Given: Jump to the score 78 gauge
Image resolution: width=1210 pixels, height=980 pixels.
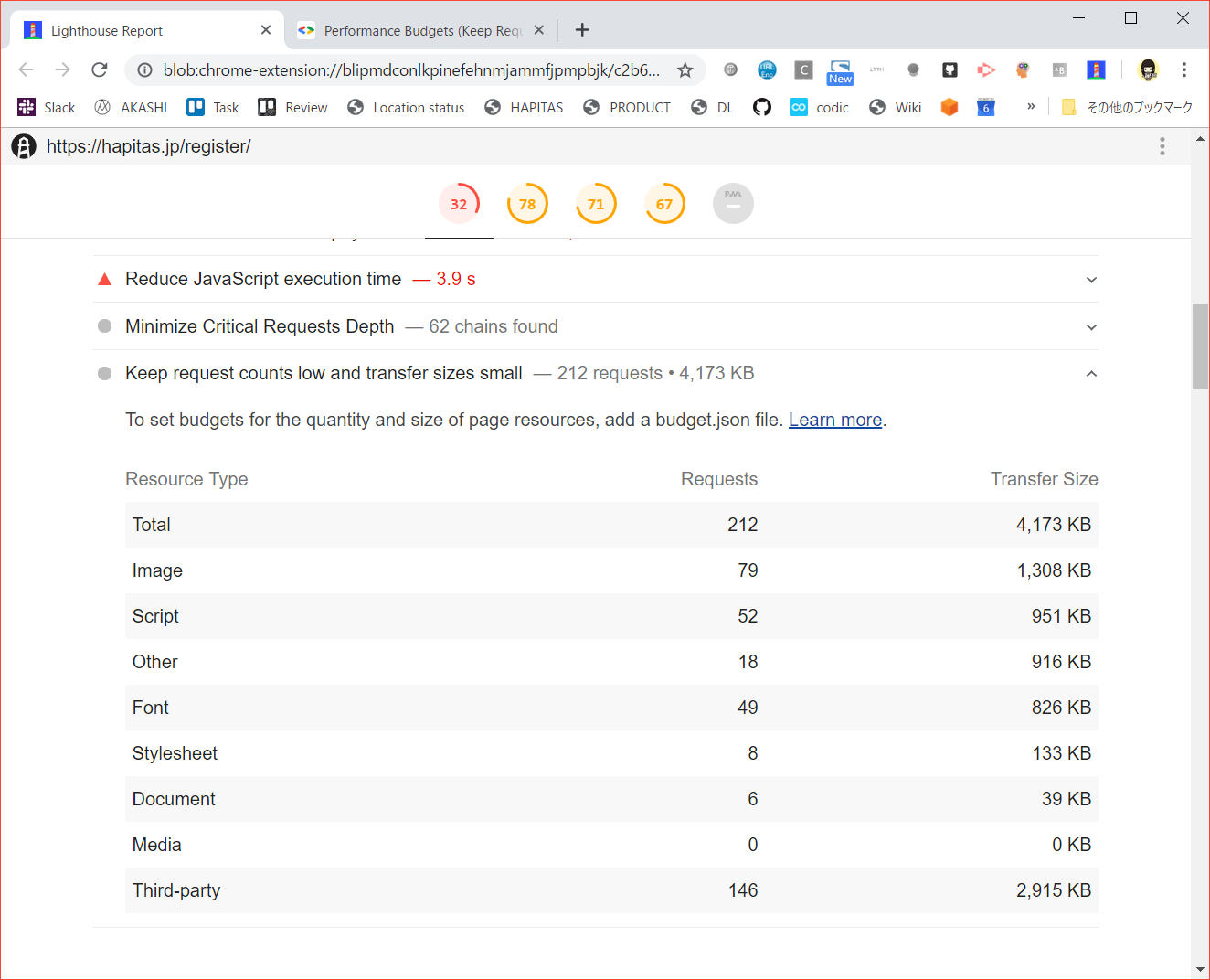Looking at the screenshot, I should tap(527, 203).
